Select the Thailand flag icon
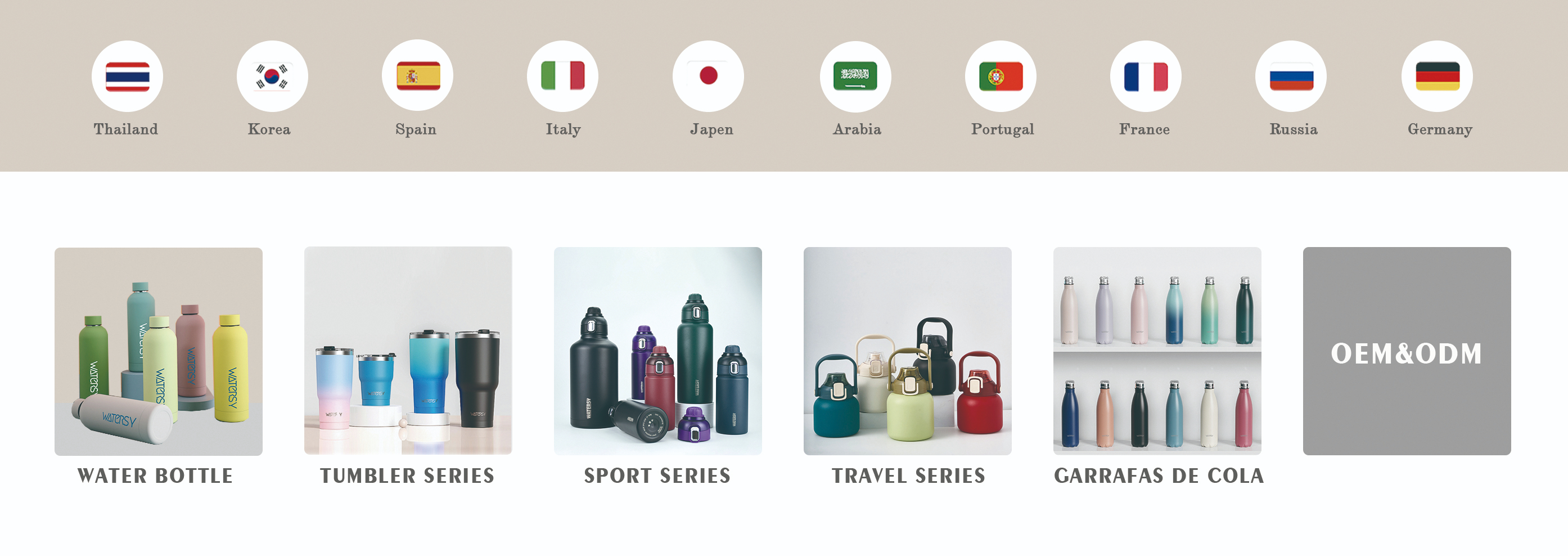The image size is (1568, 556). click(127, 76)
